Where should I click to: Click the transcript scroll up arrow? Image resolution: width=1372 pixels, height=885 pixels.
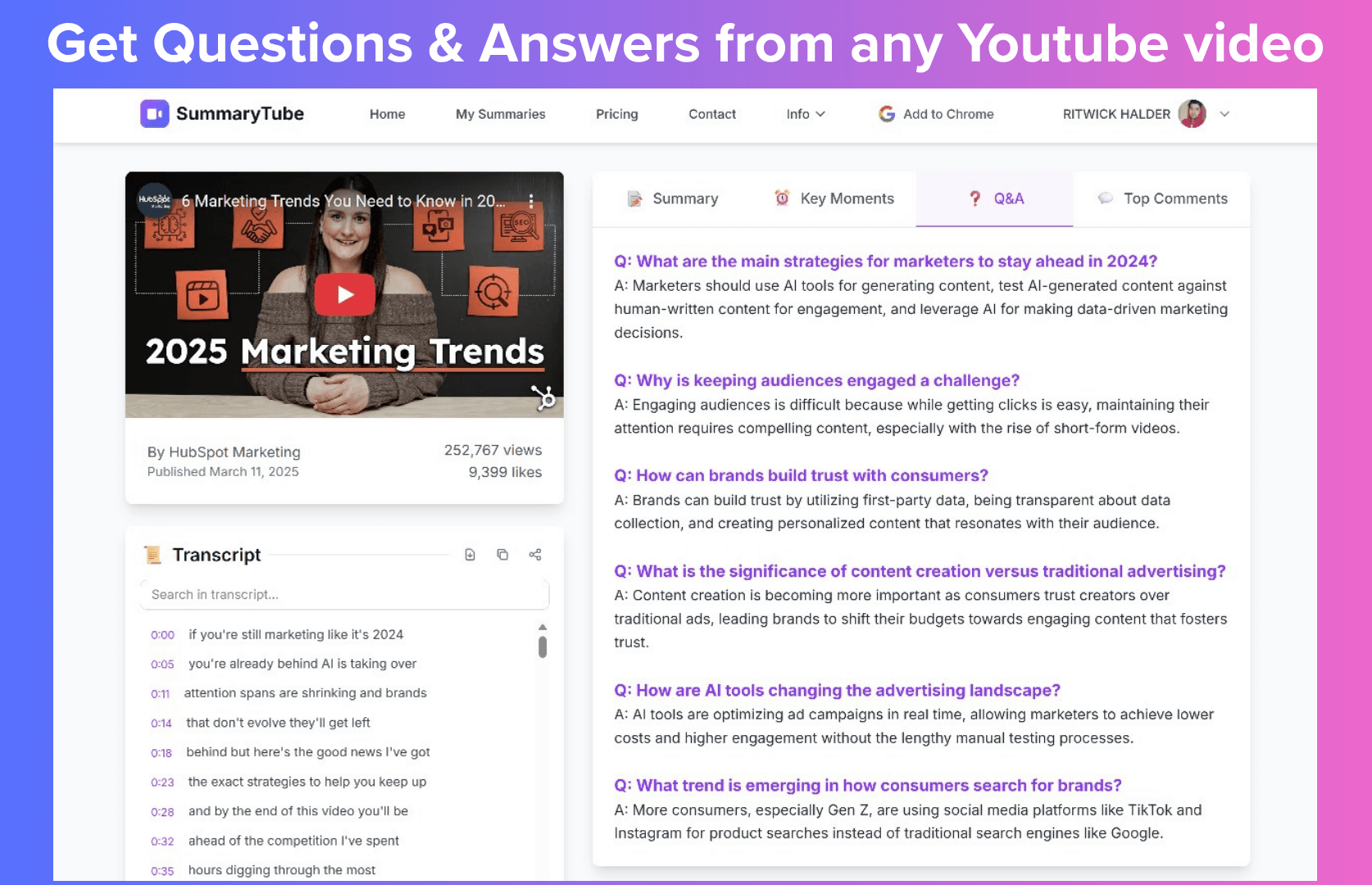click(x=543, y=627)
